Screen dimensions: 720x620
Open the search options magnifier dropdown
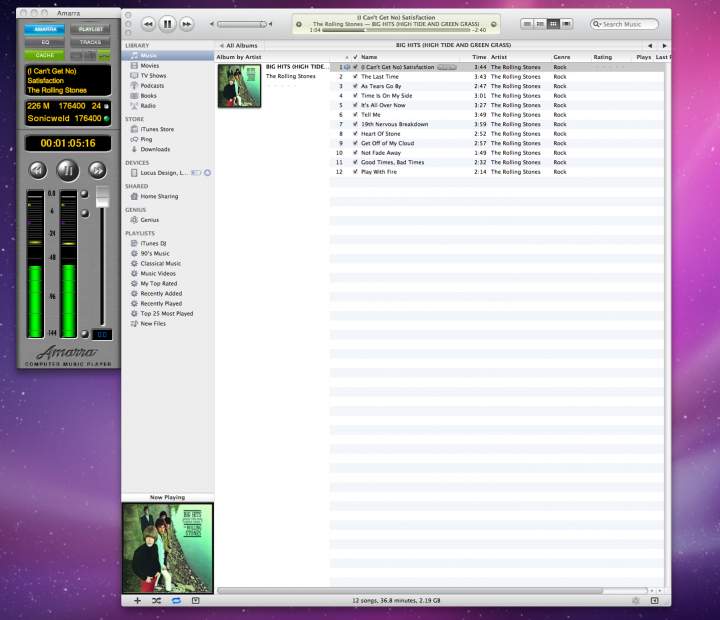[596, 24]
